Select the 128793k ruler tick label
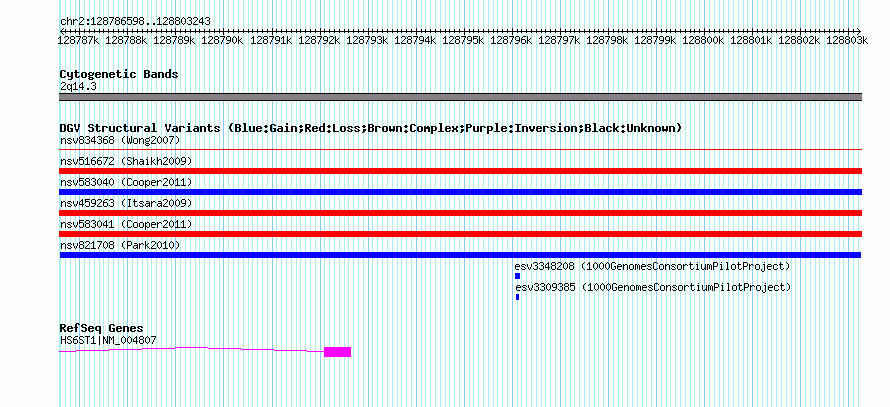Image resolution: width=890 pixels, height=407 pixels. click(x=367, y=40)
